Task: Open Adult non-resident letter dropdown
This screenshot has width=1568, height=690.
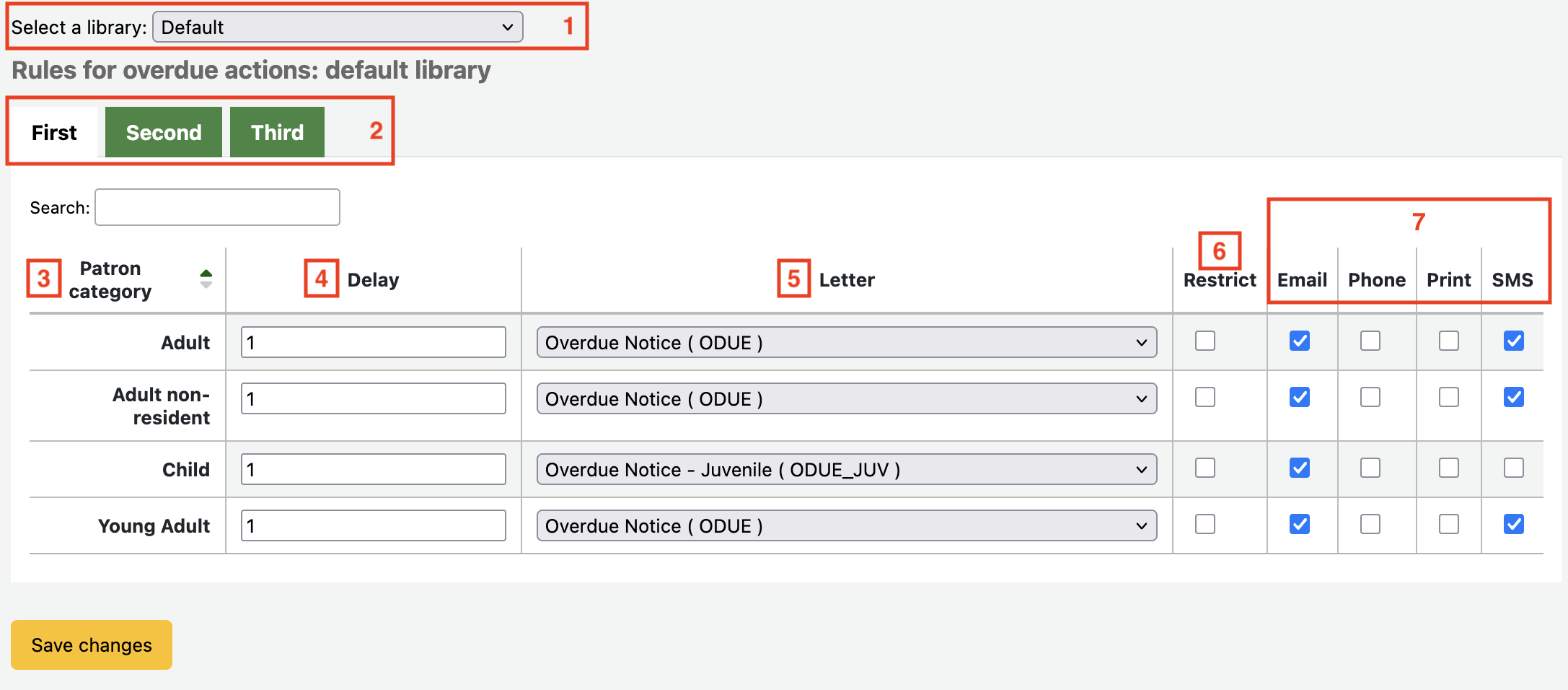Action: (x=846, y=399)
